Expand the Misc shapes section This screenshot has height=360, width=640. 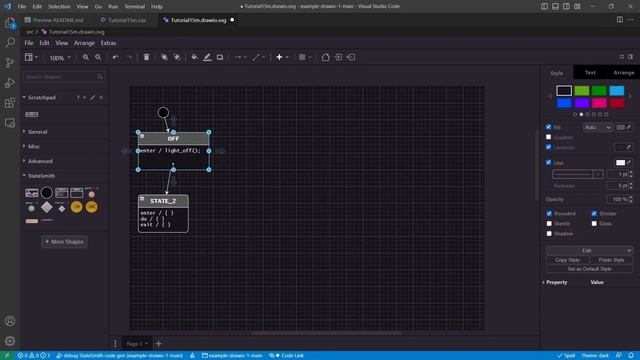[x=34, y=147]
